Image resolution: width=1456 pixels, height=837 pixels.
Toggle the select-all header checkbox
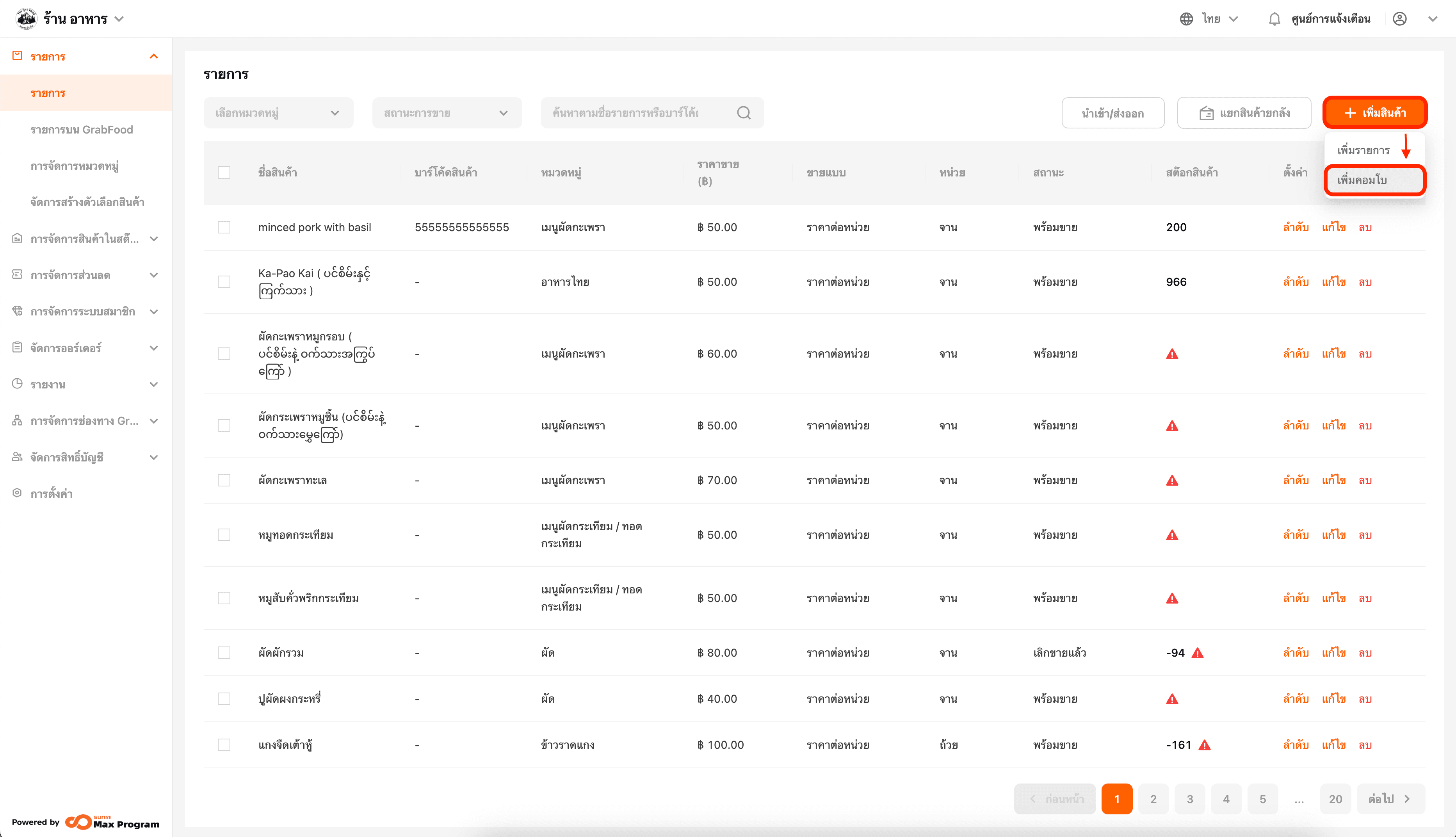(224, 173)
